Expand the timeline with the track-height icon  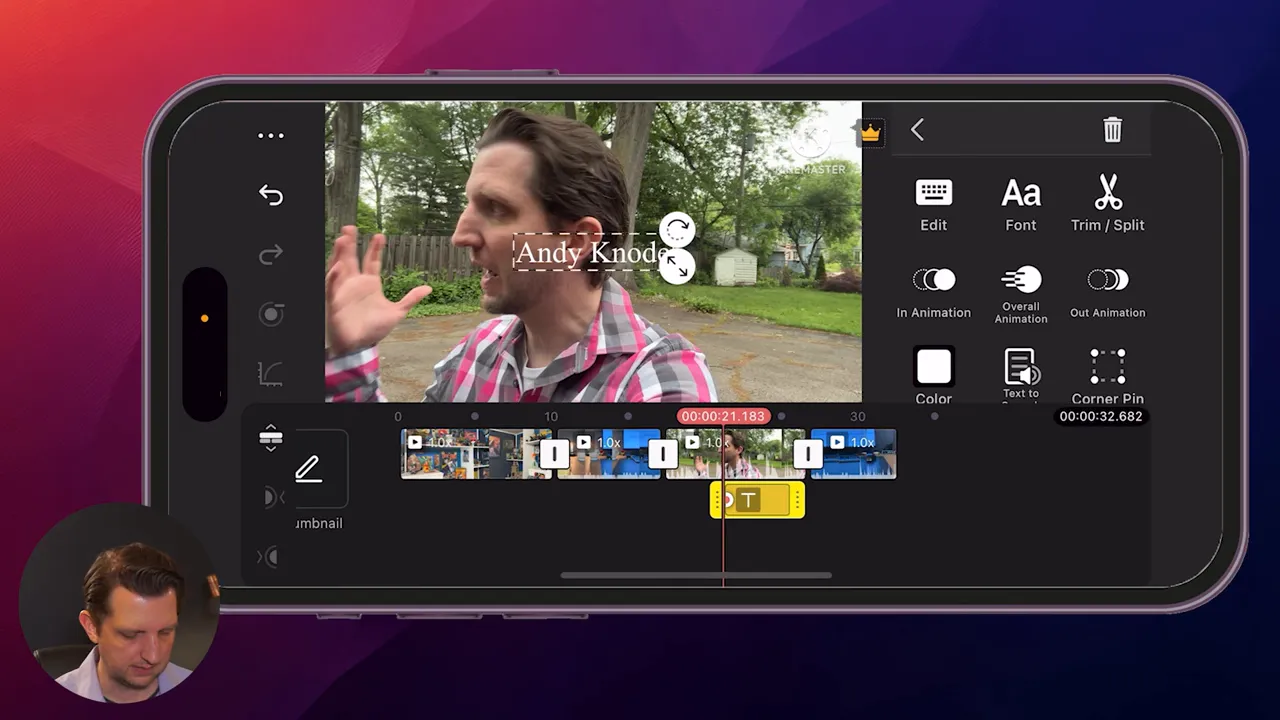[x=270, y=438]
